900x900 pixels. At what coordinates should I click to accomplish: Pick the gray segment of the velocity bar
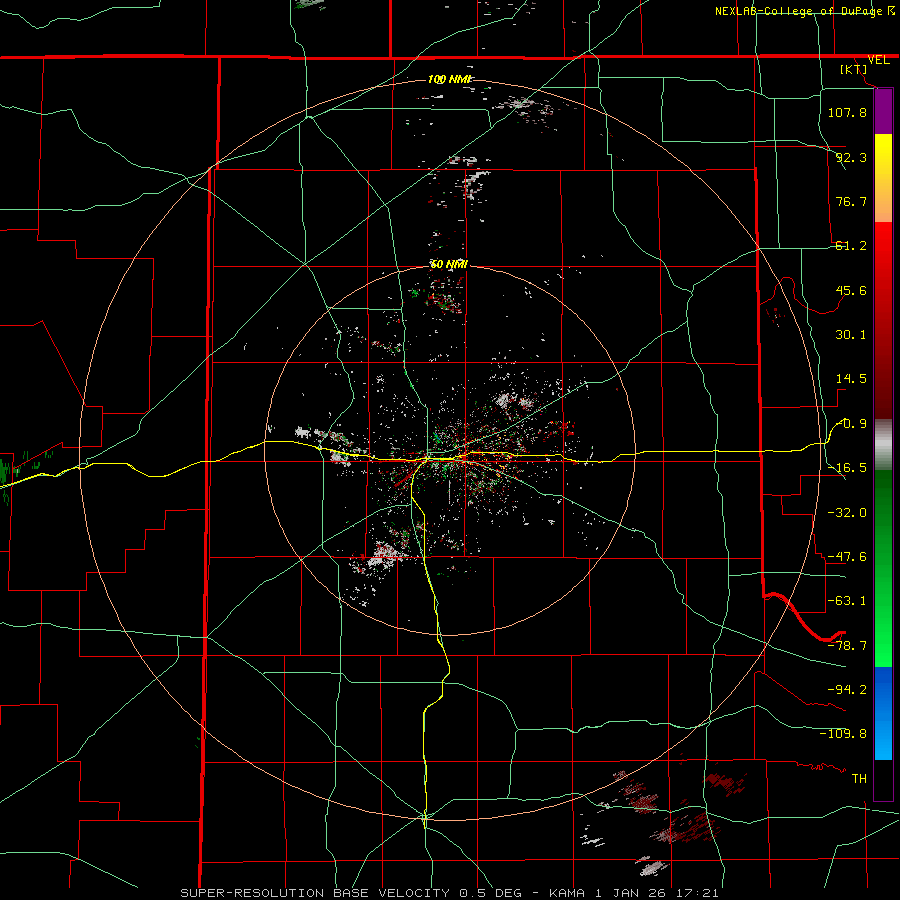(x=883, y=445)
